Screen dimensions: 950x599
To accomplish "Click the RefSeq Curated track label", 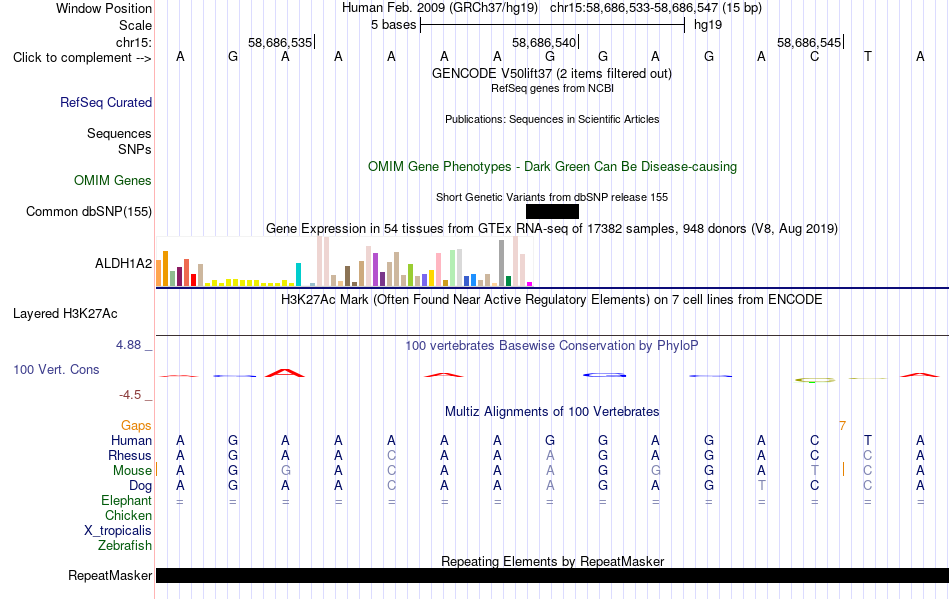I will [106, 102].
